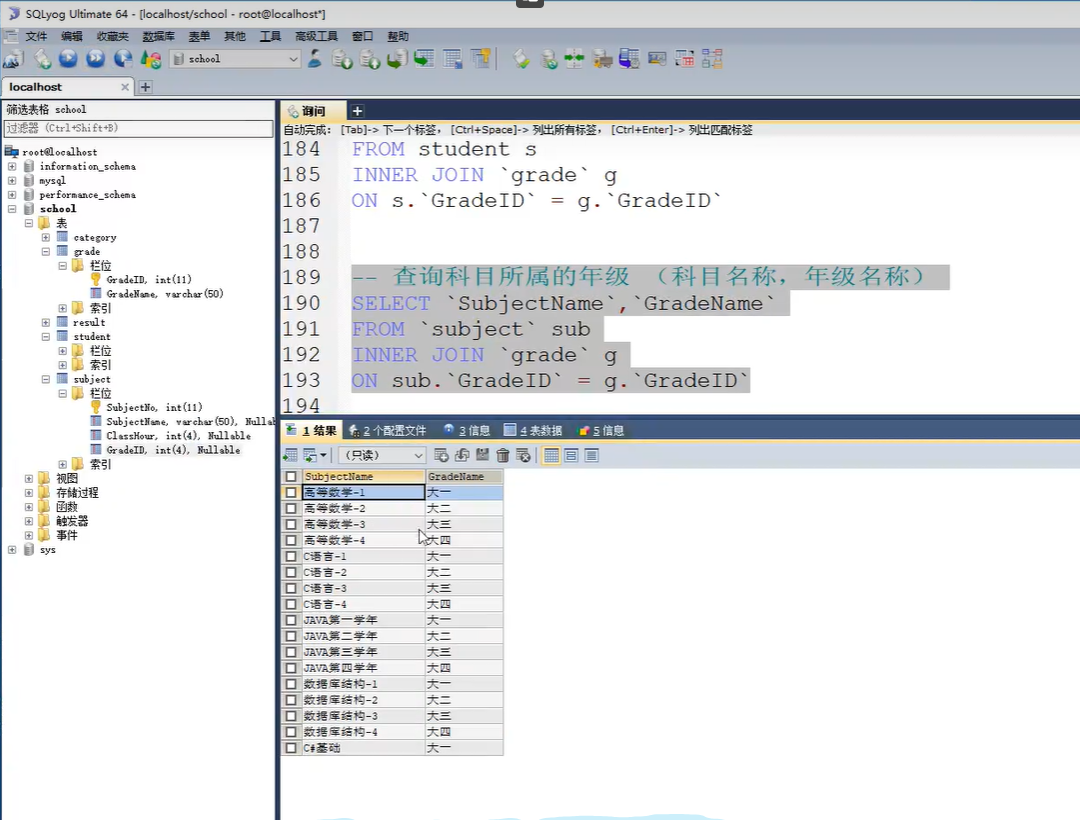Viewport: 1080px width, 820px height.
Task: Open the 数据库 menu
Action: point(158,36)
